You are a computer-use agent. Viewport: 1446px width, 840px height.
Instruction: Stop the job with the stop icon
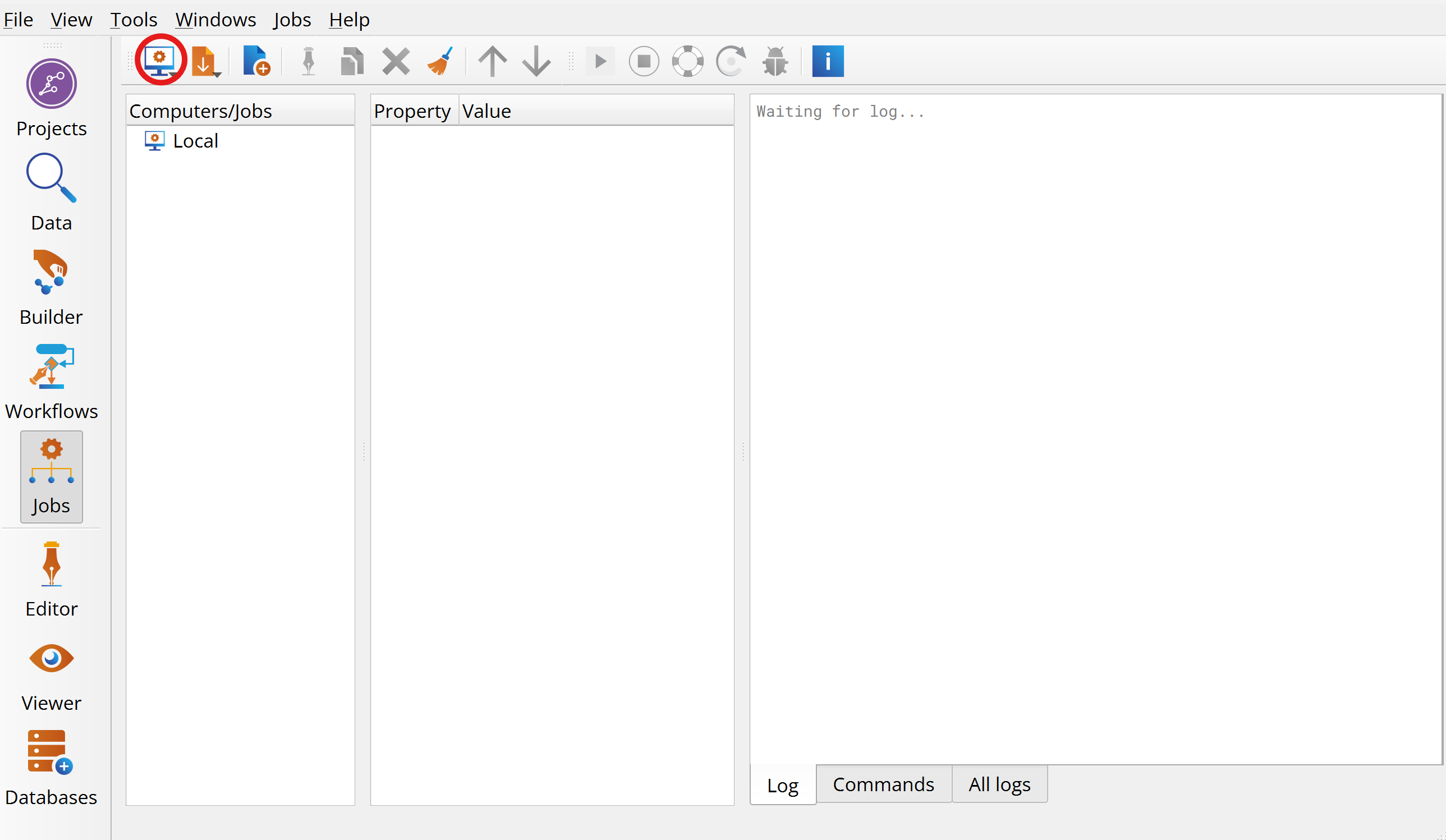pyautogui.click(x=644, y=61)
